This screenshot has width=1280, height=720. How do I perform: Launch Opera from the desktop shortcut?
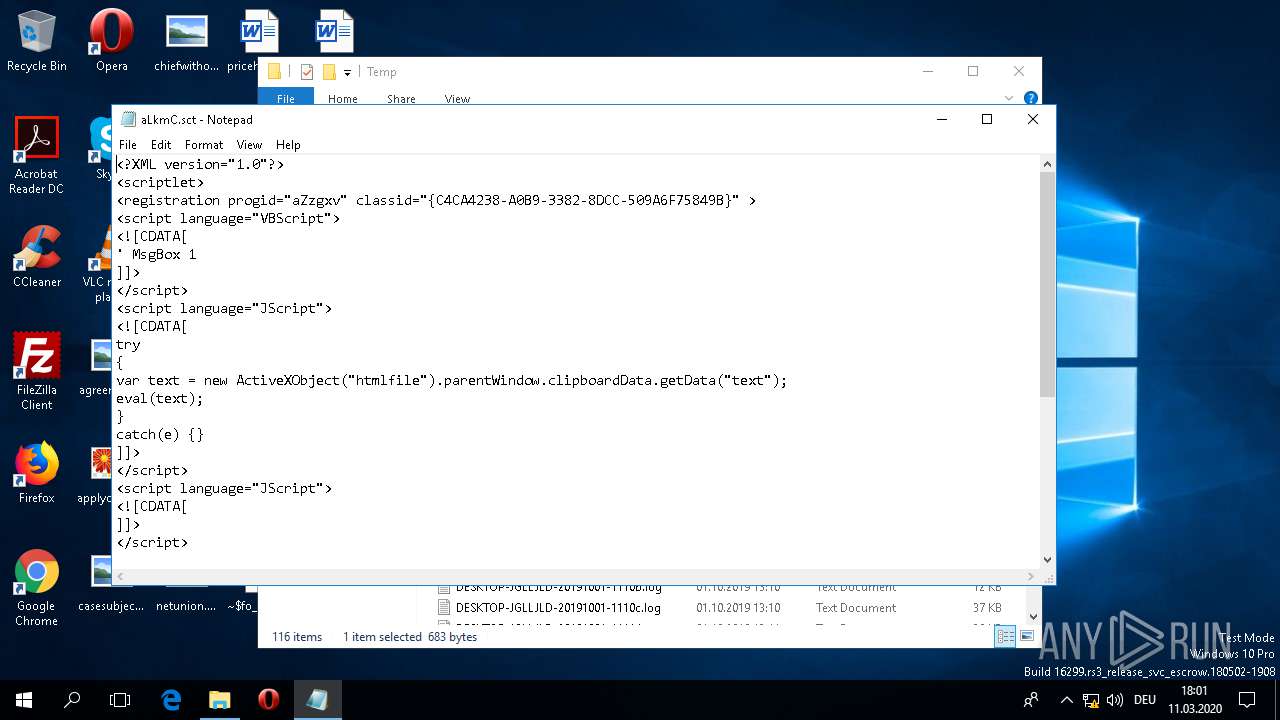(112, 40)
